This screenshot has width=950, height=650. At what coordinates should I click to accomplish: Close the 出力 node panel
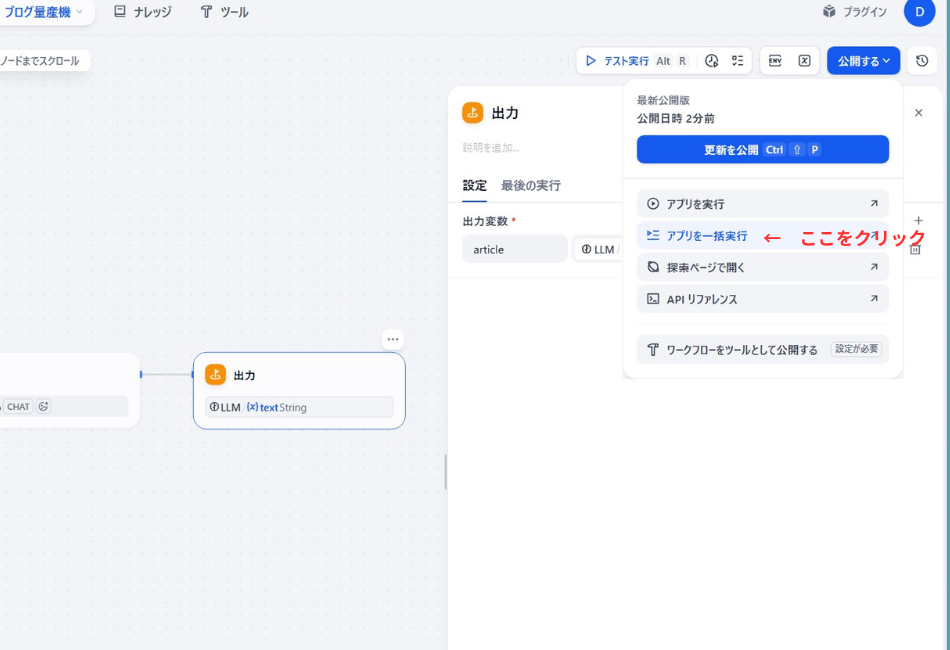(918, 112)
